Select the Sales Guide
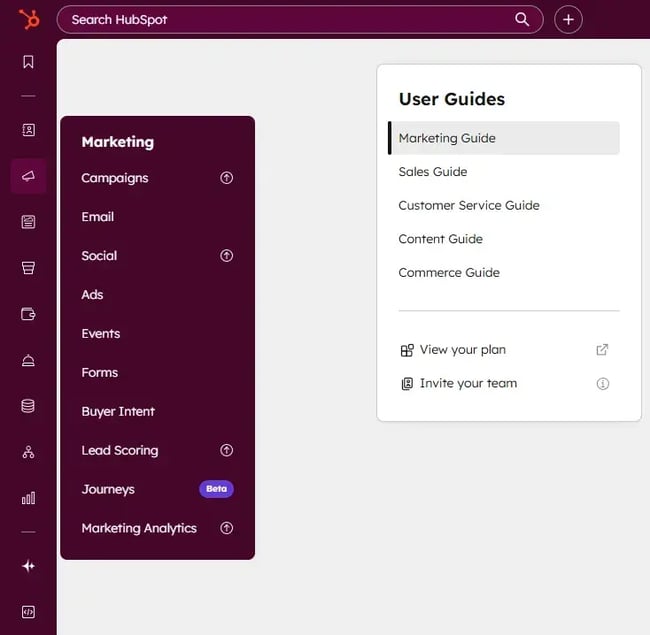Viewport: 650px width, 635px height. point(433,172)
